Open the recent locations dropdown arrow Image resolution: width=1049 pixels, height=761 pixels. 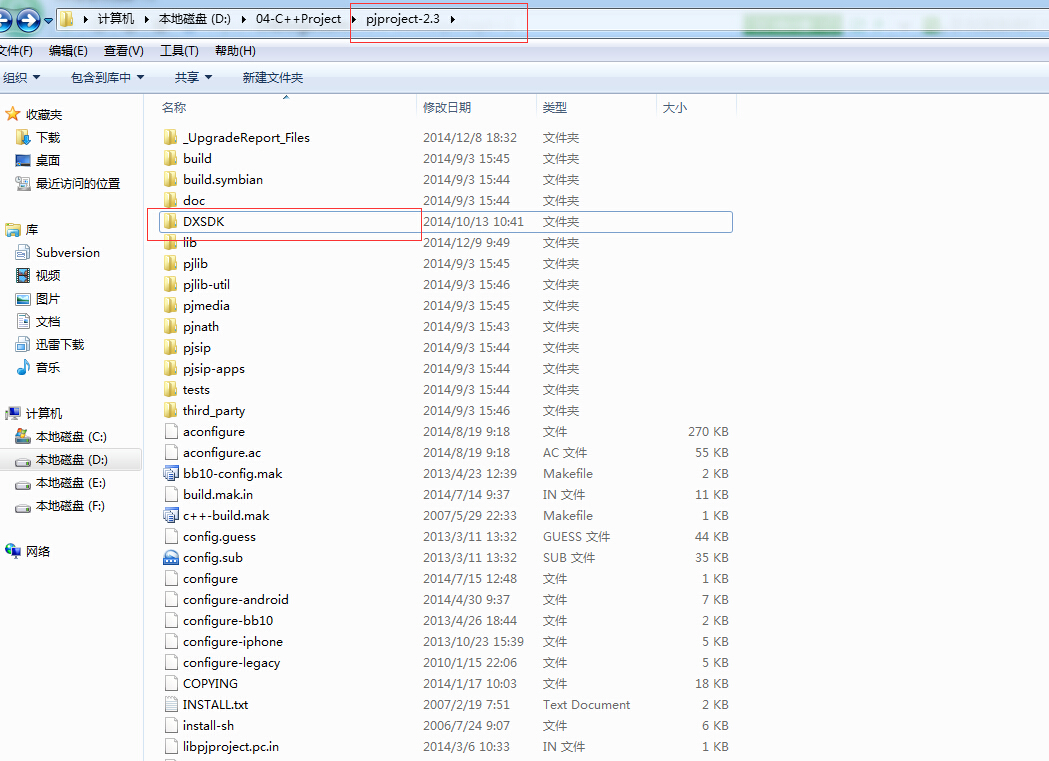48,21
